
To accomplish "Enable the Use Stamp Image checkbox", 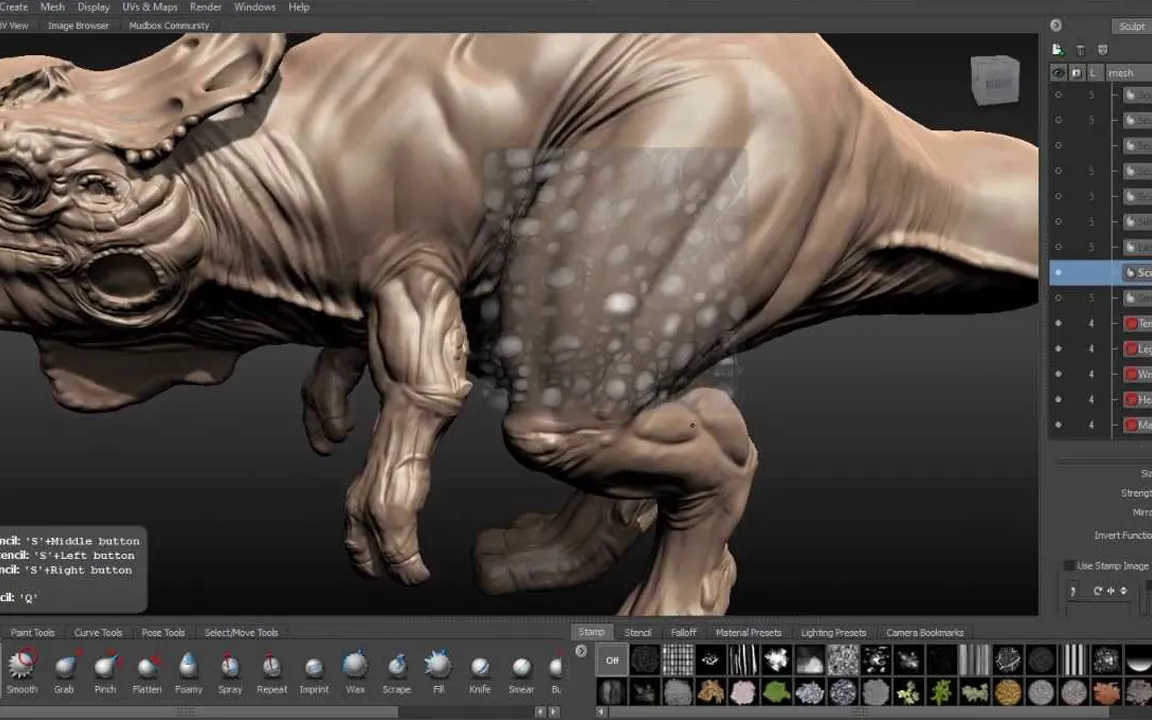I will [x=1070, y=566].
